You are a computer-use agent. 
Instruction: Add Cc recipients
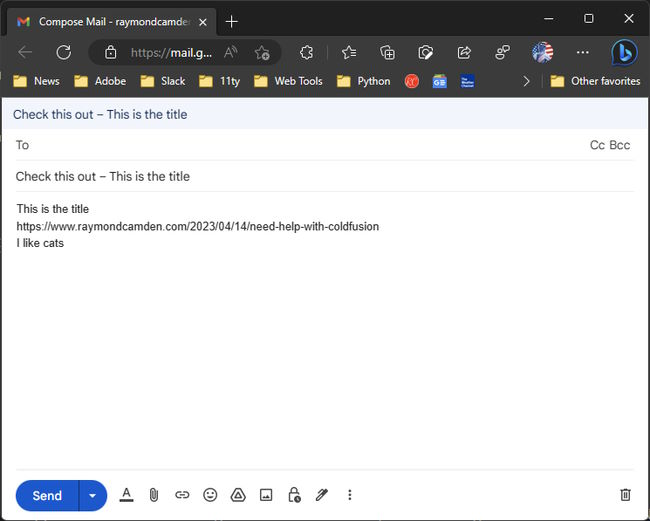point(597,145)
